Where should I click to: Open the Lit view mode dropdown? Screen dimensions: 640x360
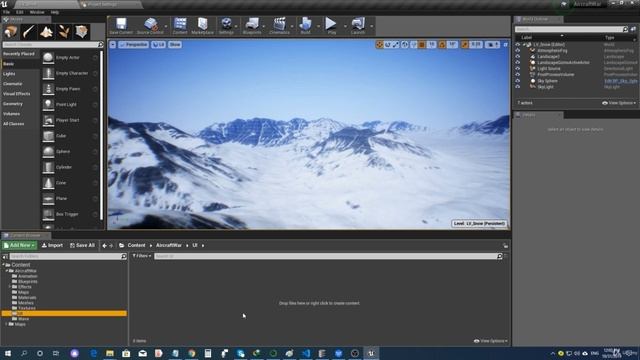coord(158,44)
